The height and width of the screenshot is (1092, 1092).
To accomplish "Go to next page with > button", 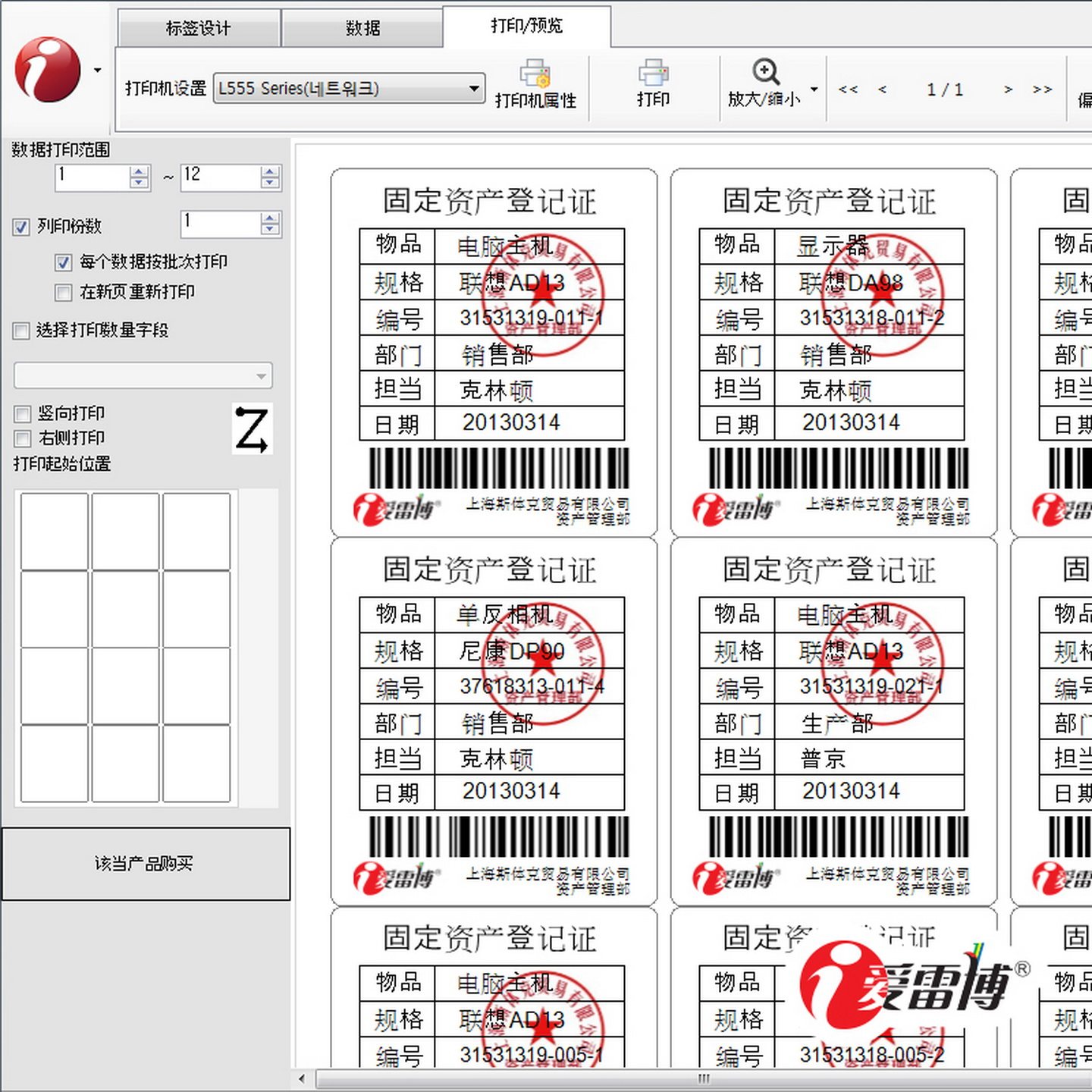I will pos(1008,89).
